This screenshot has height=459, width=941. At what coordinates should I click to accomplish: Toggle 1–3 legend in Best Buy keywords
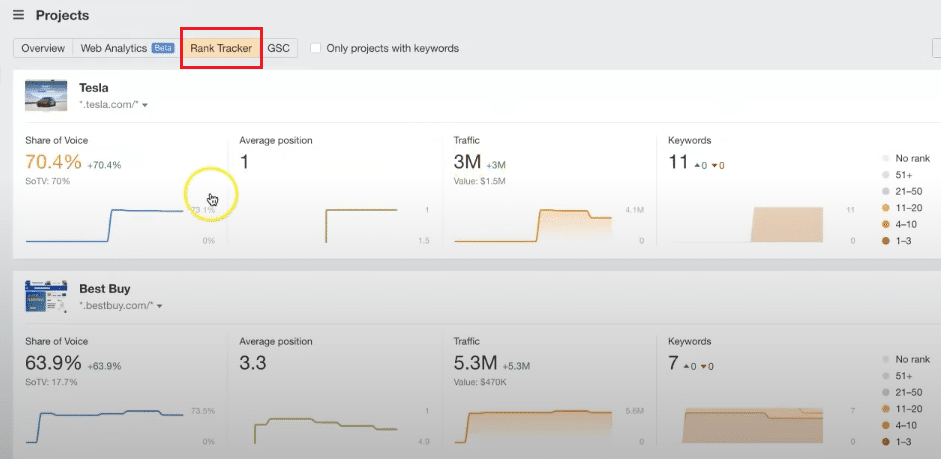tap(897, 442)
